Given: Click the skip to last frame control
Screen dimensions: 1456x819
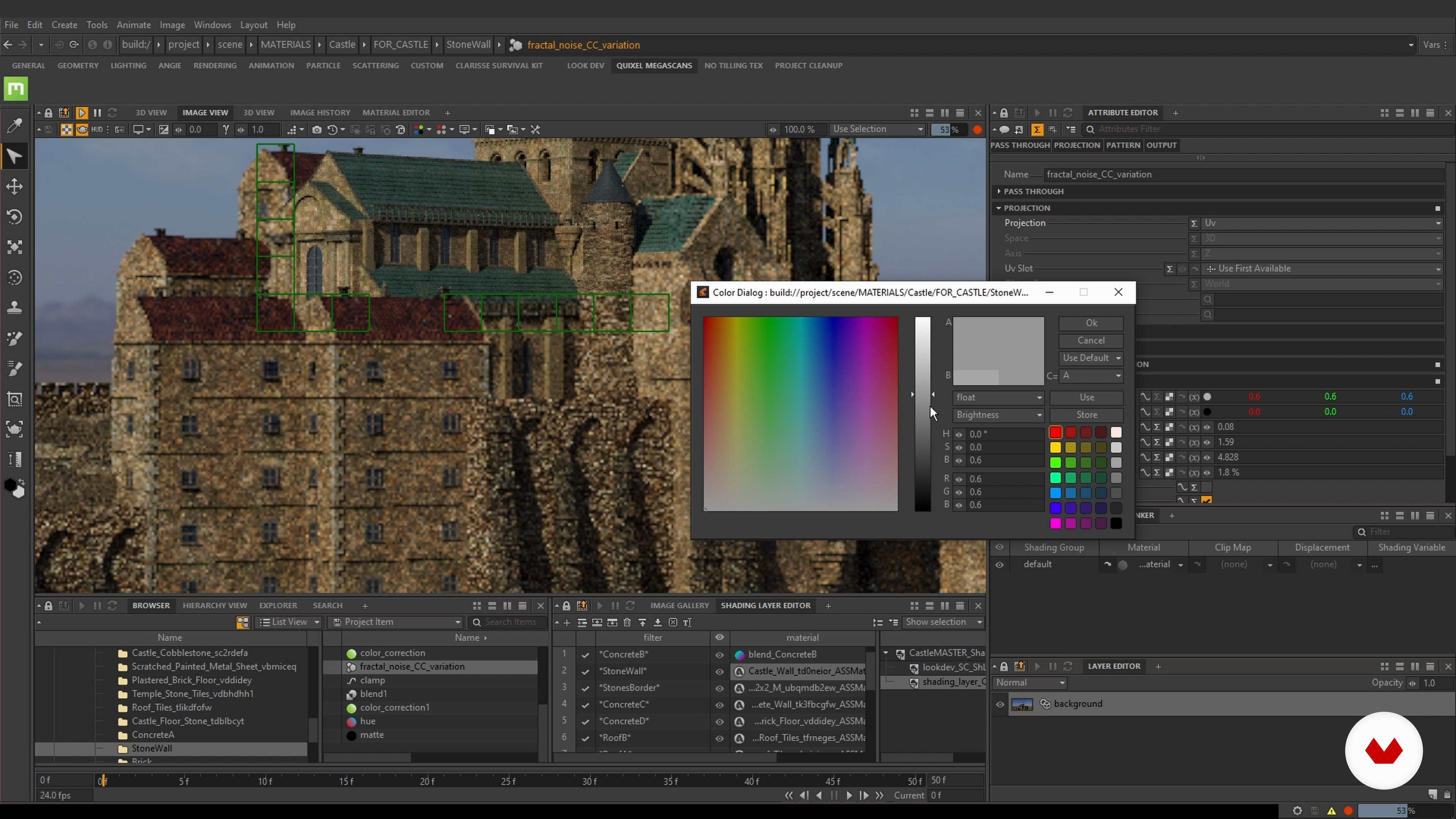Looking at the screenshot, I should click(x=880, y=795).
